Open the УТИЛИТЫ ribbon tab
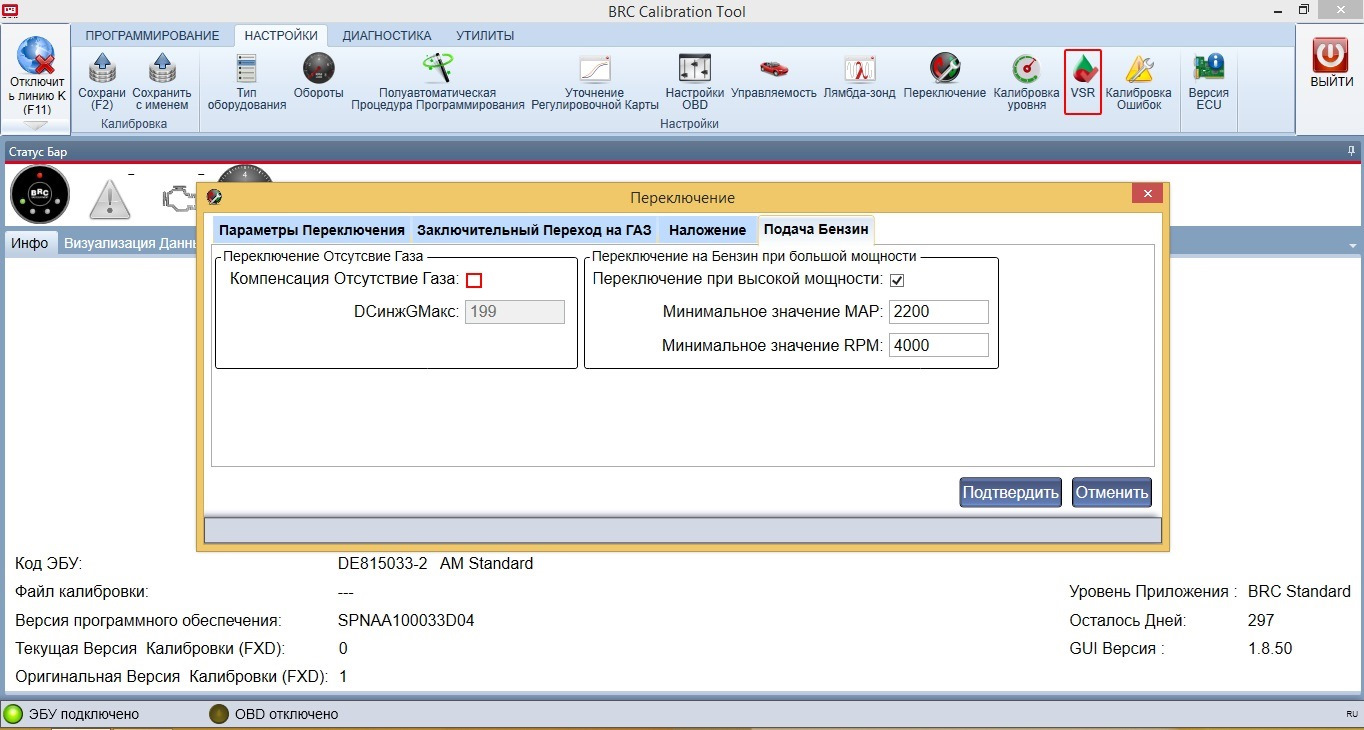 485,35
